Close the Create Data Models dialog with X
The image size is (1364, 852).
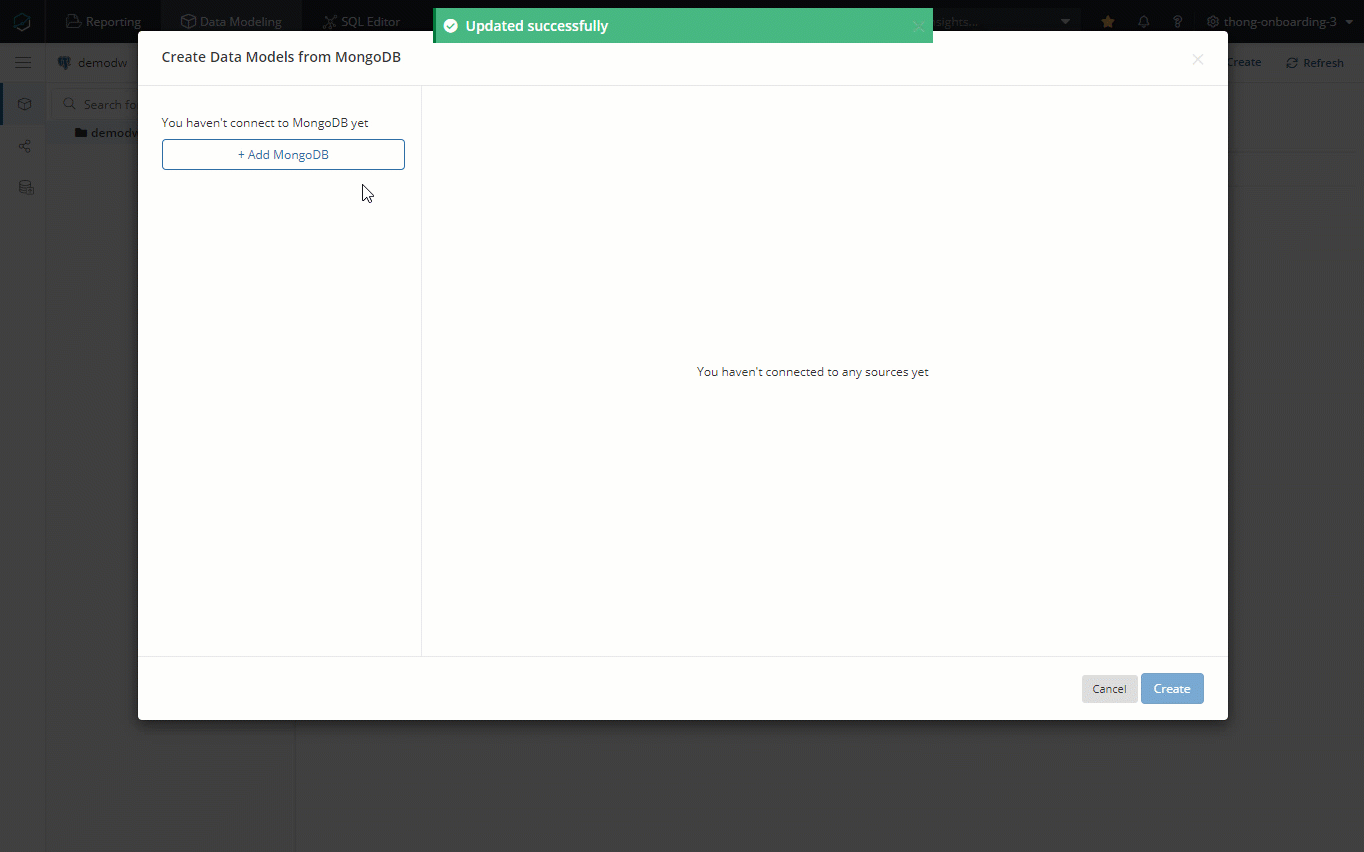(x=1198, y=59)
